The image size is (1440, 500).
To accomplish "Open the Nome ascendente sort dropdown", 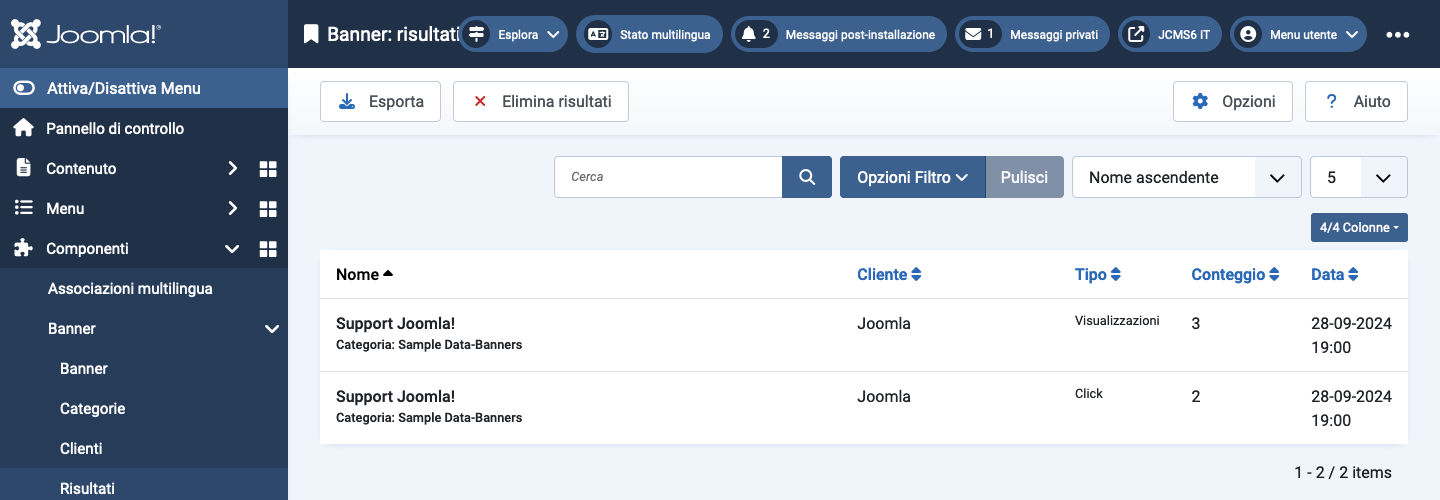I will click(x=1186, y=177).
